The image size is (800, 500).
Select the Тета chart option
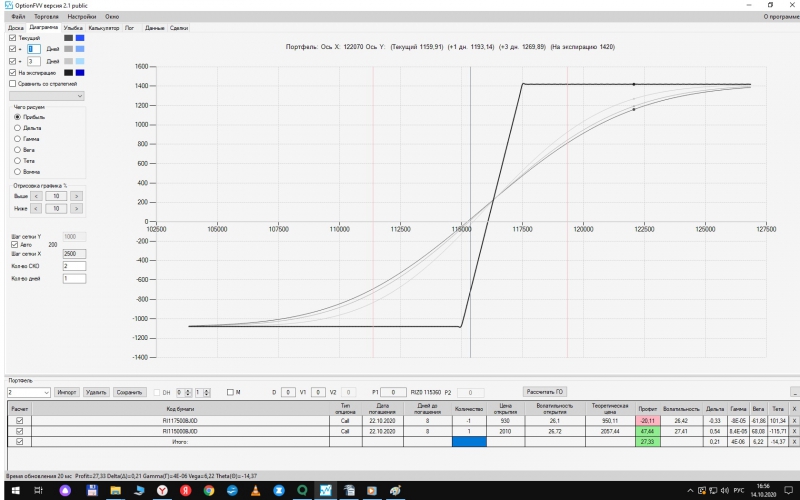(x=17, y=161)
